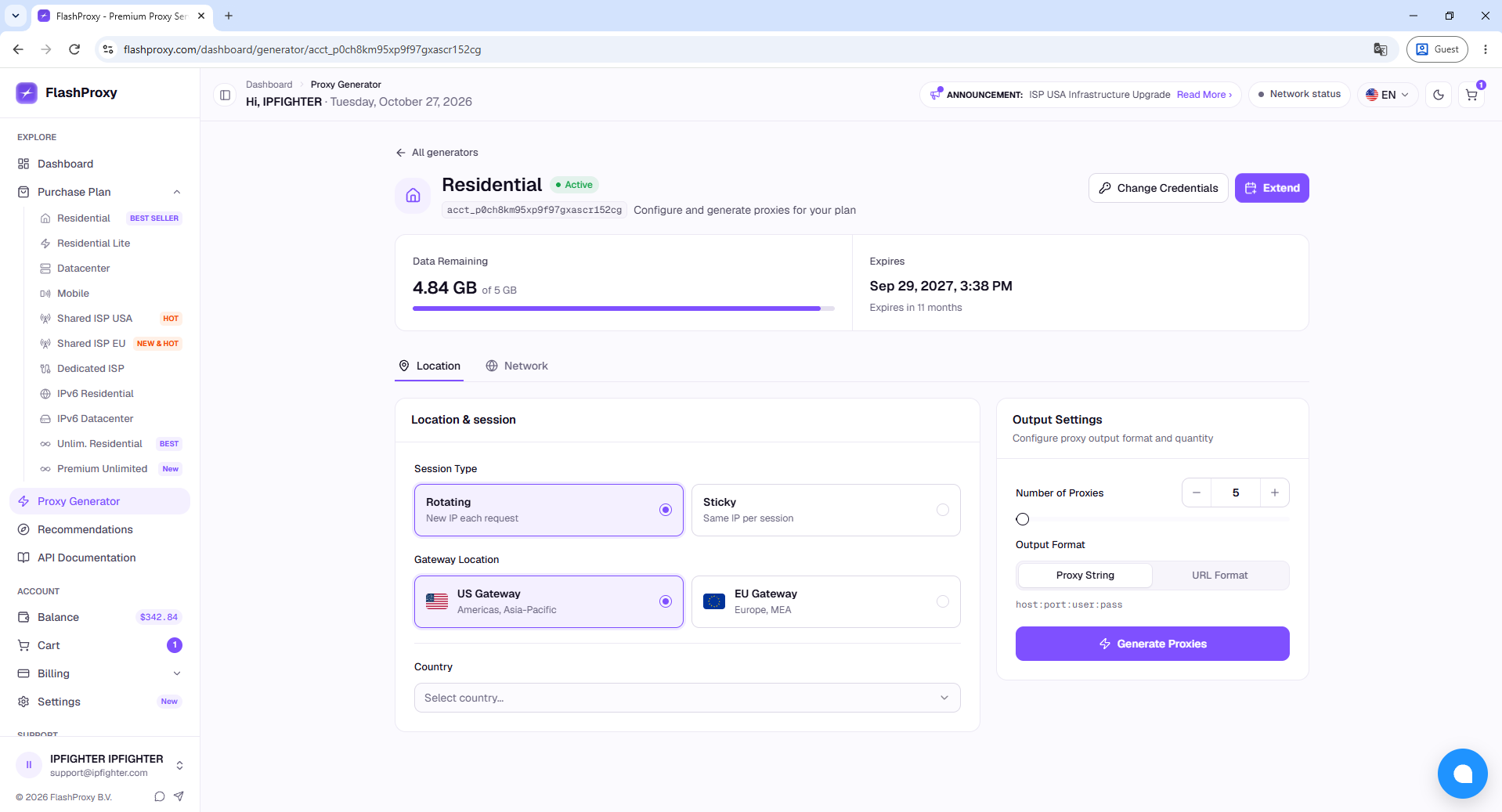Select Rotating session type
Screen dimensions: 1502x812
(x=549, y=510)
